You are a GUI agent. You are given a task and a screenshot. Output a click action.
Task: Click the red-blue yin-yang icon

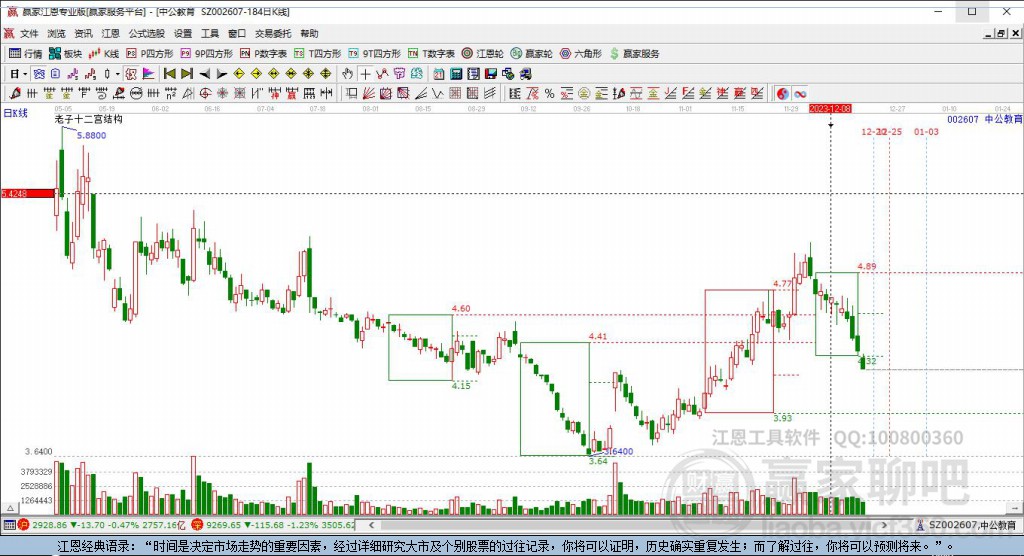click(x=782, y=93)
